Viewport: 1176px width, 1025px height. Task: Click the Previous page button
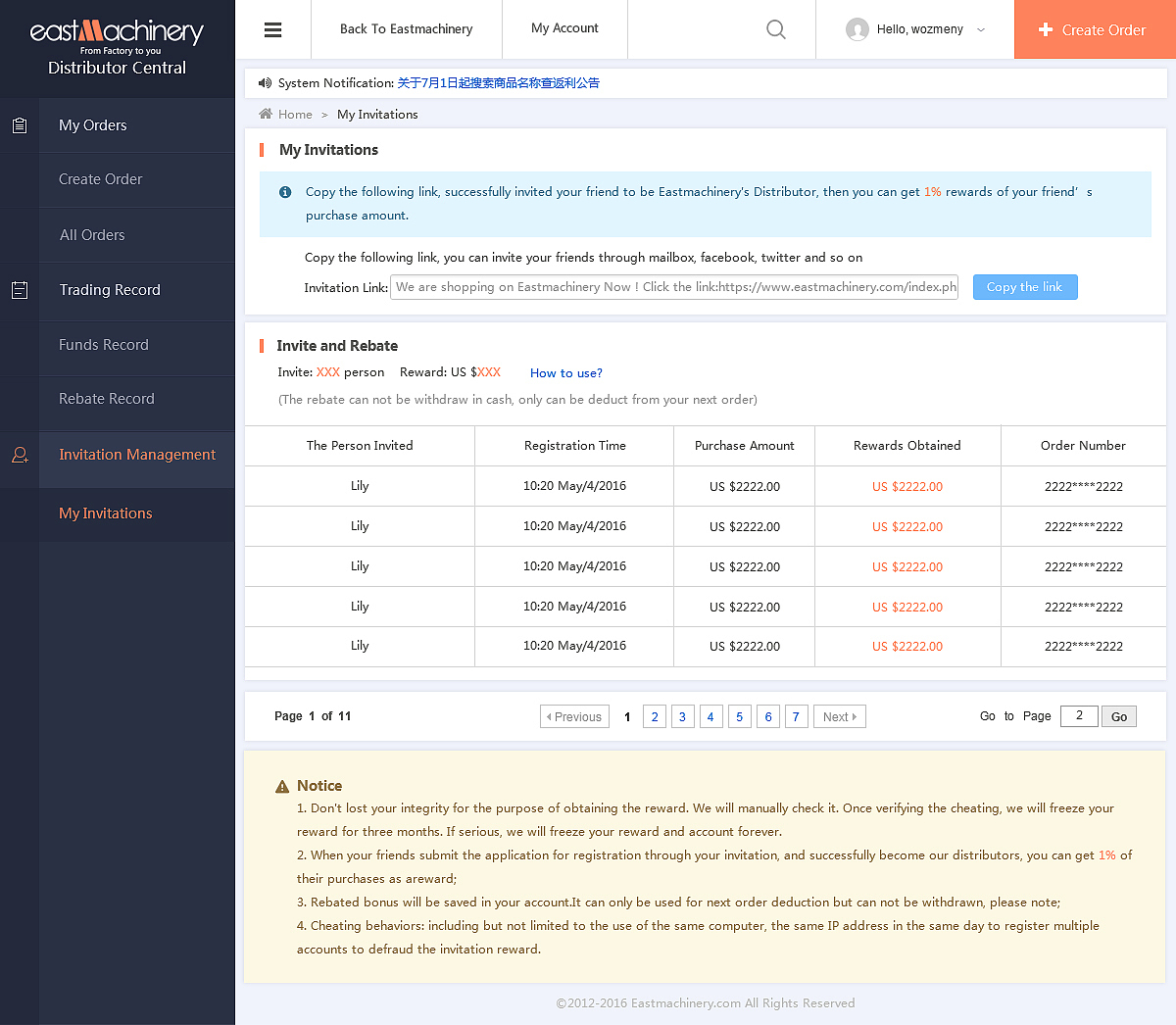tap(574, 716)
